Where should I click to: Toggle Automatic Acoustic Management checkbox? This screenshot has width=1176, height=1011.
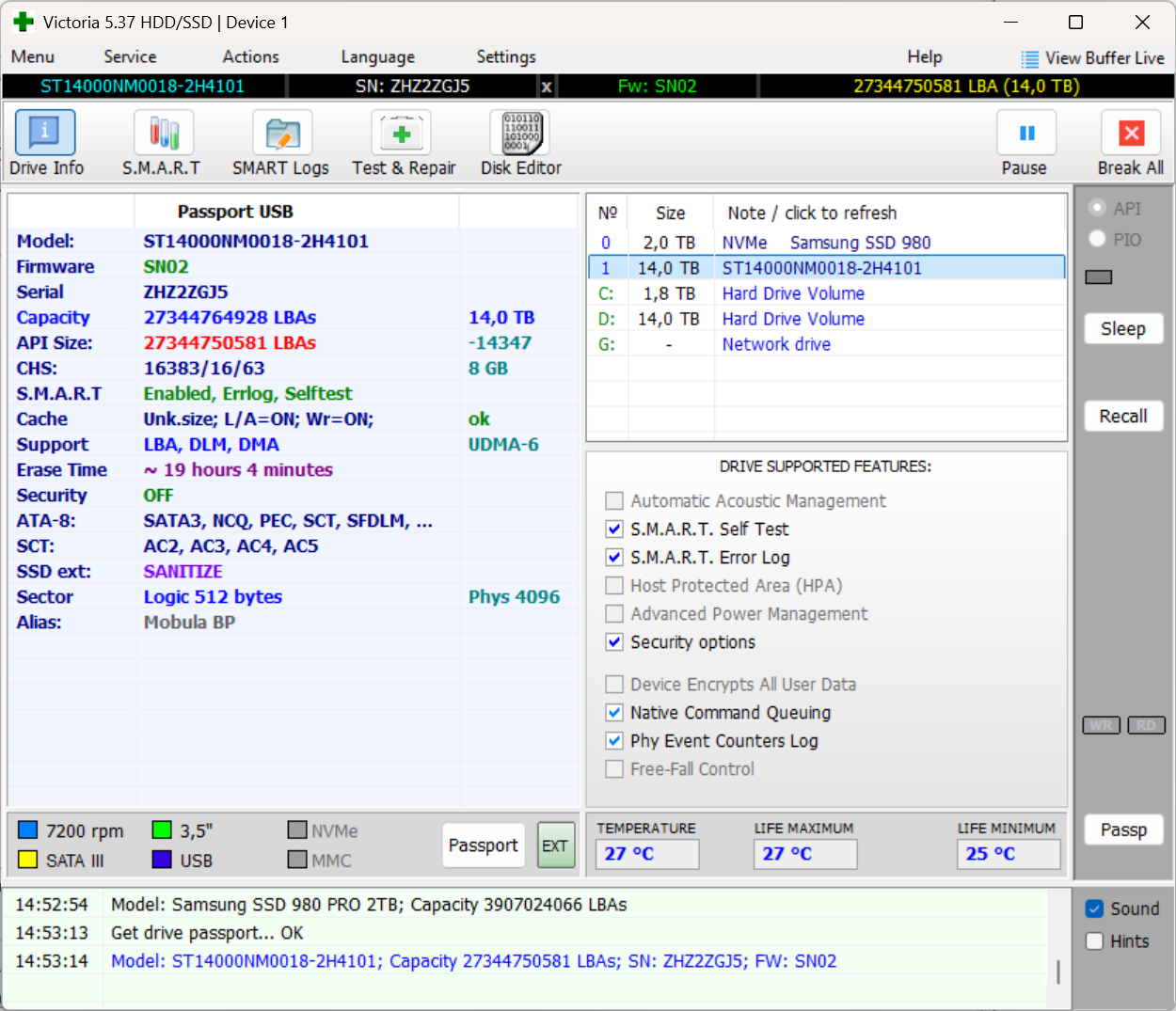coord(614,500)
